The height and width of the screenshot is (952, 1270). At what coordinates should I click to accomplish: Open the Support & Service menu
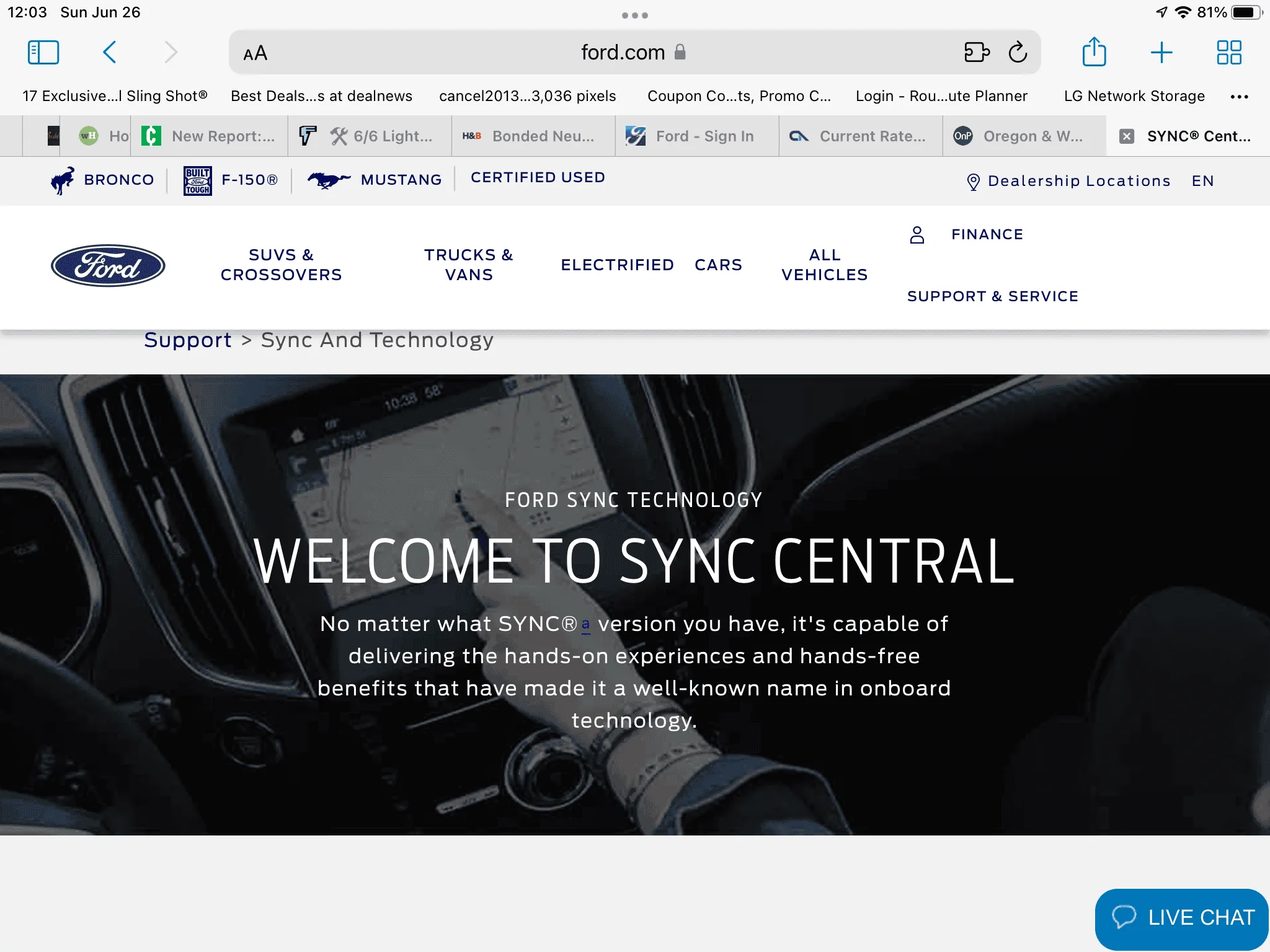pos(993,296)
